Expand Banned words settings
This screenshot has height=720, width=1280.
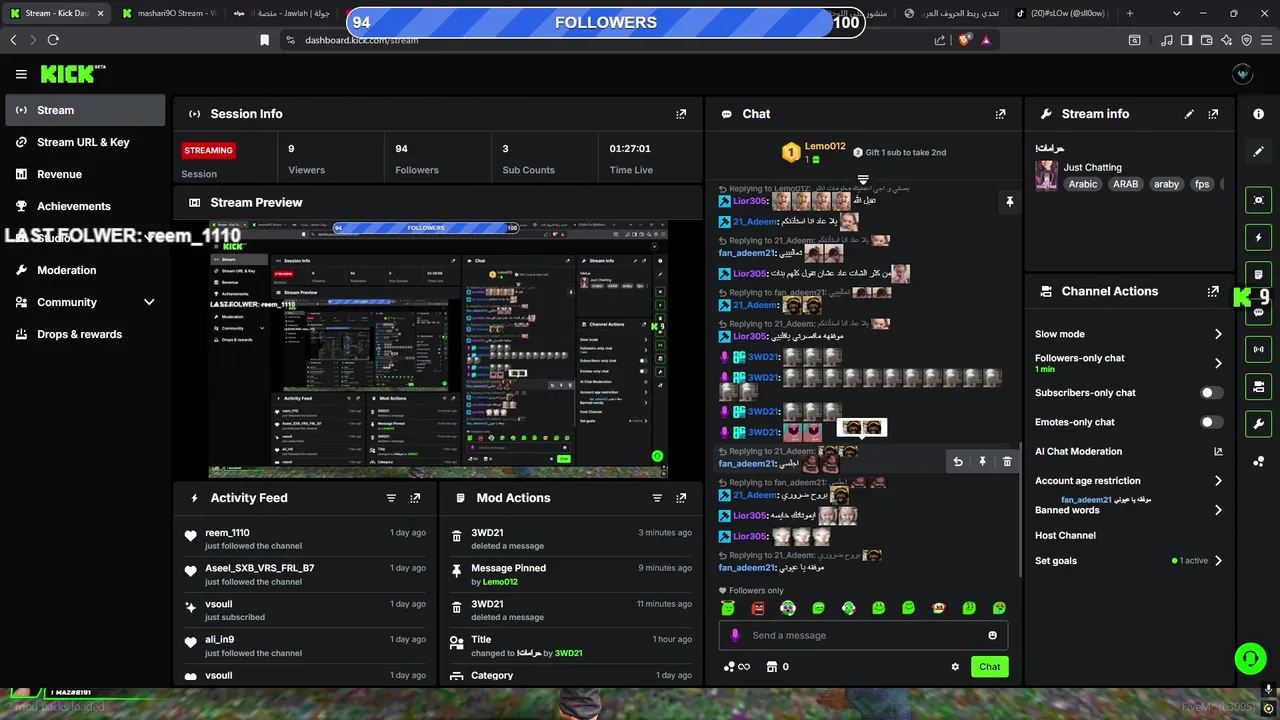pos(1218,510)
